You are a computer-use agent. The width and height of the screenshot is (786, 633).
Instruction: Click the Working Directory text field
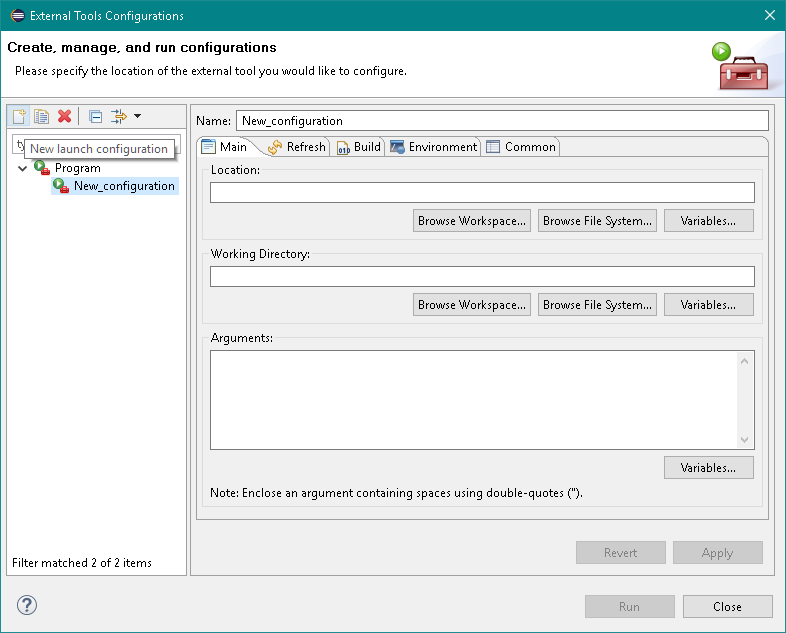click(482, 277)
